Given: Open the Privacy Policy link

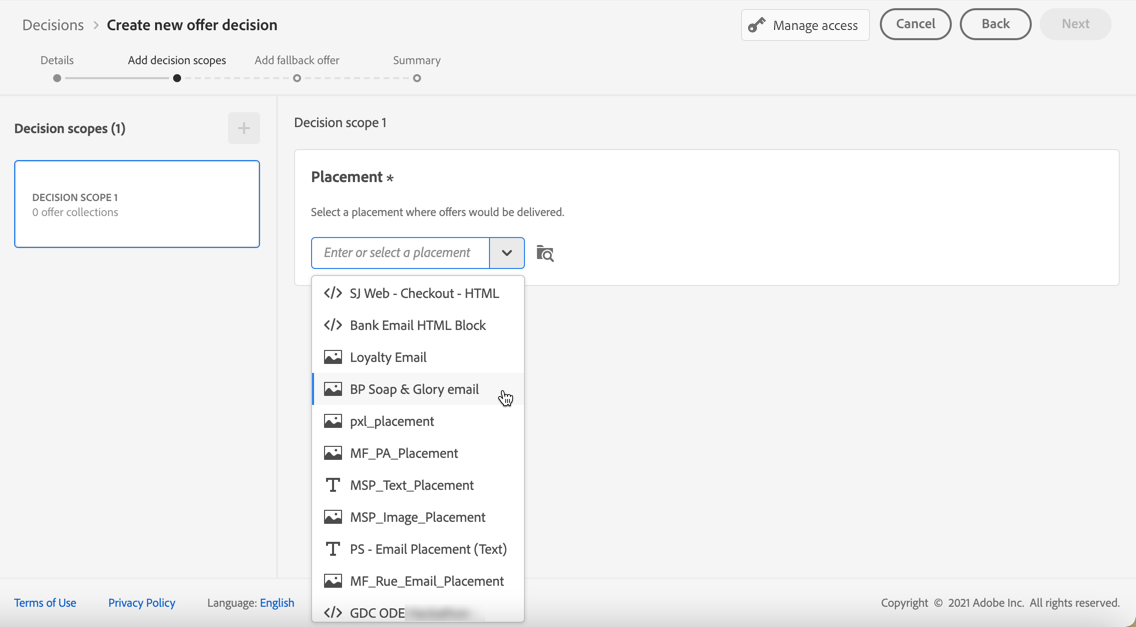Looking at the screenshot, I should [141, 603].
